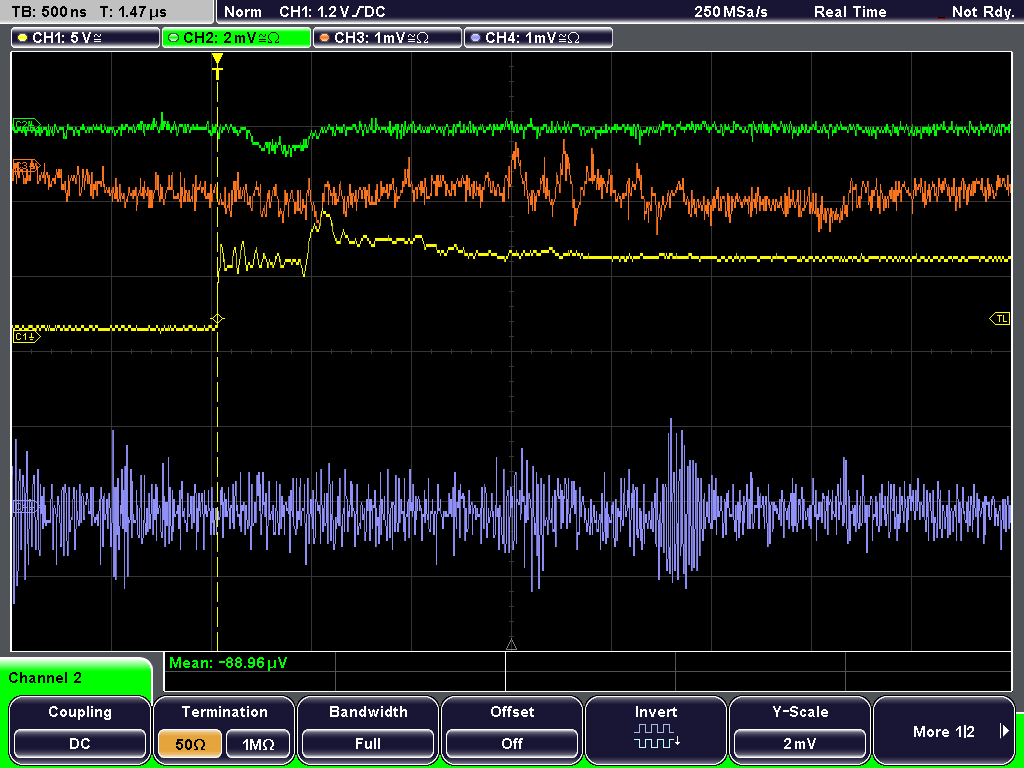Select the CH3: 1 mV channel tab
The height and width of the screenshot is (768, 1024).
(387, 38)
